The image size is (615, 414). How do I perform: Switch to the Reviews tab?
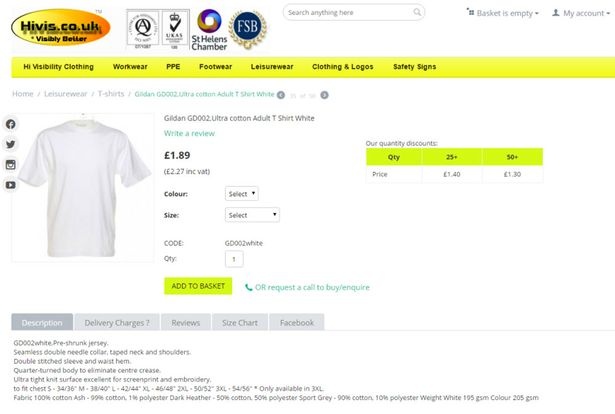pos(185,323)
